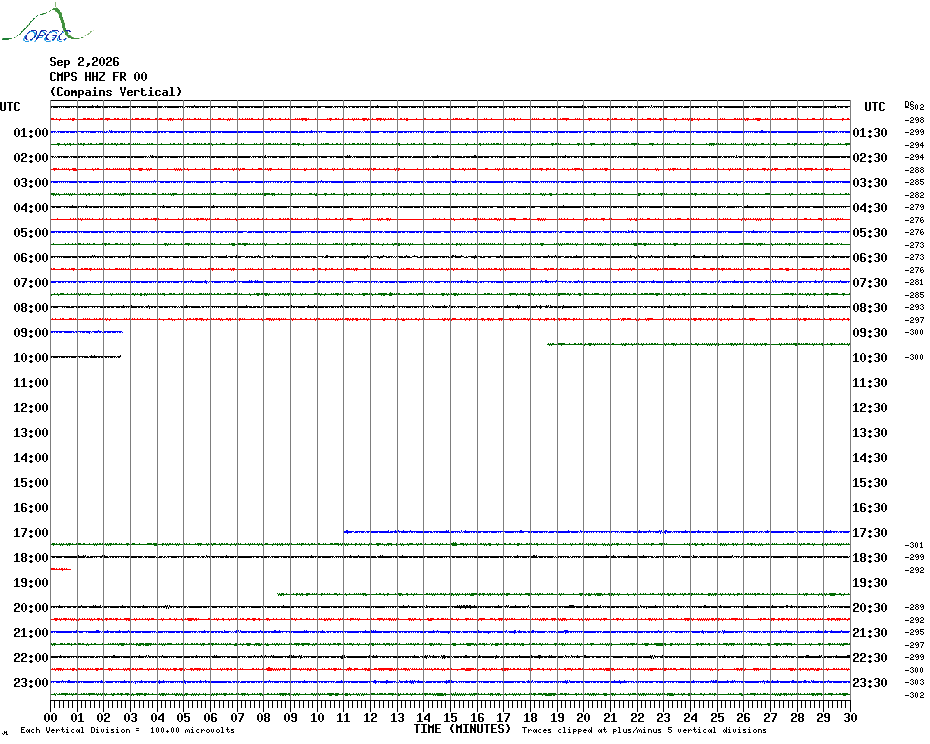
Task: Click the Traces clipped footer note
Action: click(644, 730)
